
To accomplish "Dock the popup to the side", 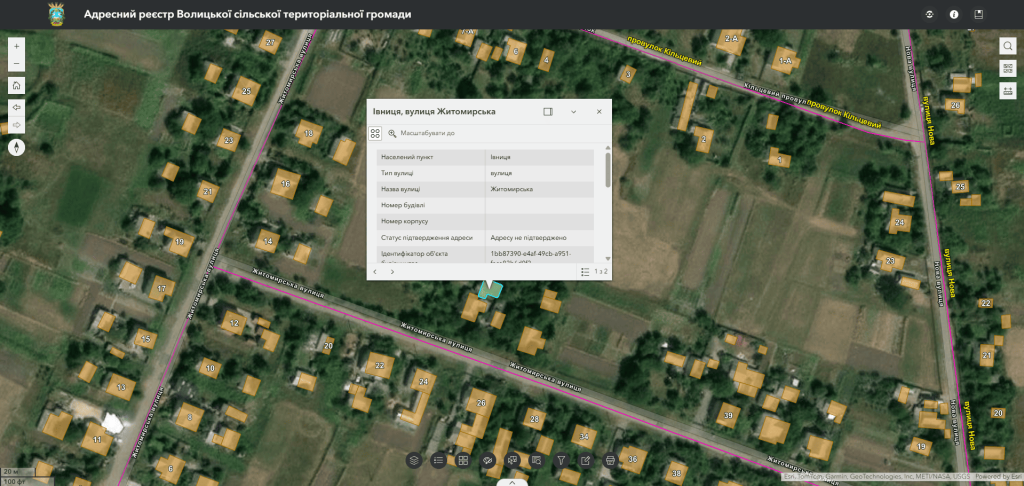I will click(548, 112).
